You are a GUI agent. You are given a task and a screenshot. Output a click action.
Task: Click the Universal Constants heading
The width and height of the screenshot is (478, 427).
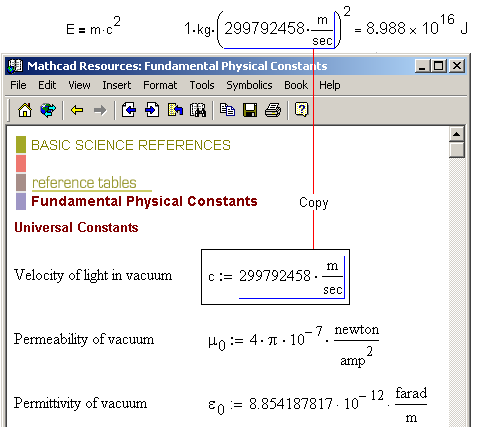pyautogui.click(x=76, y=227)
